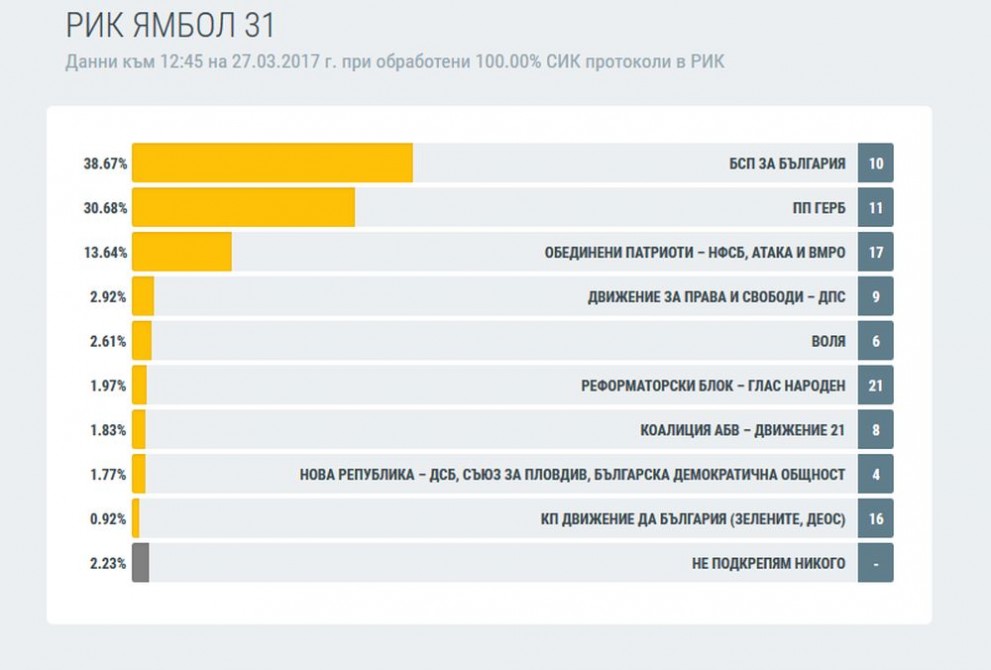
Task: Select the number 16 badge for ДА БЪЛГАРИЯ
Action: click(875, 518)
